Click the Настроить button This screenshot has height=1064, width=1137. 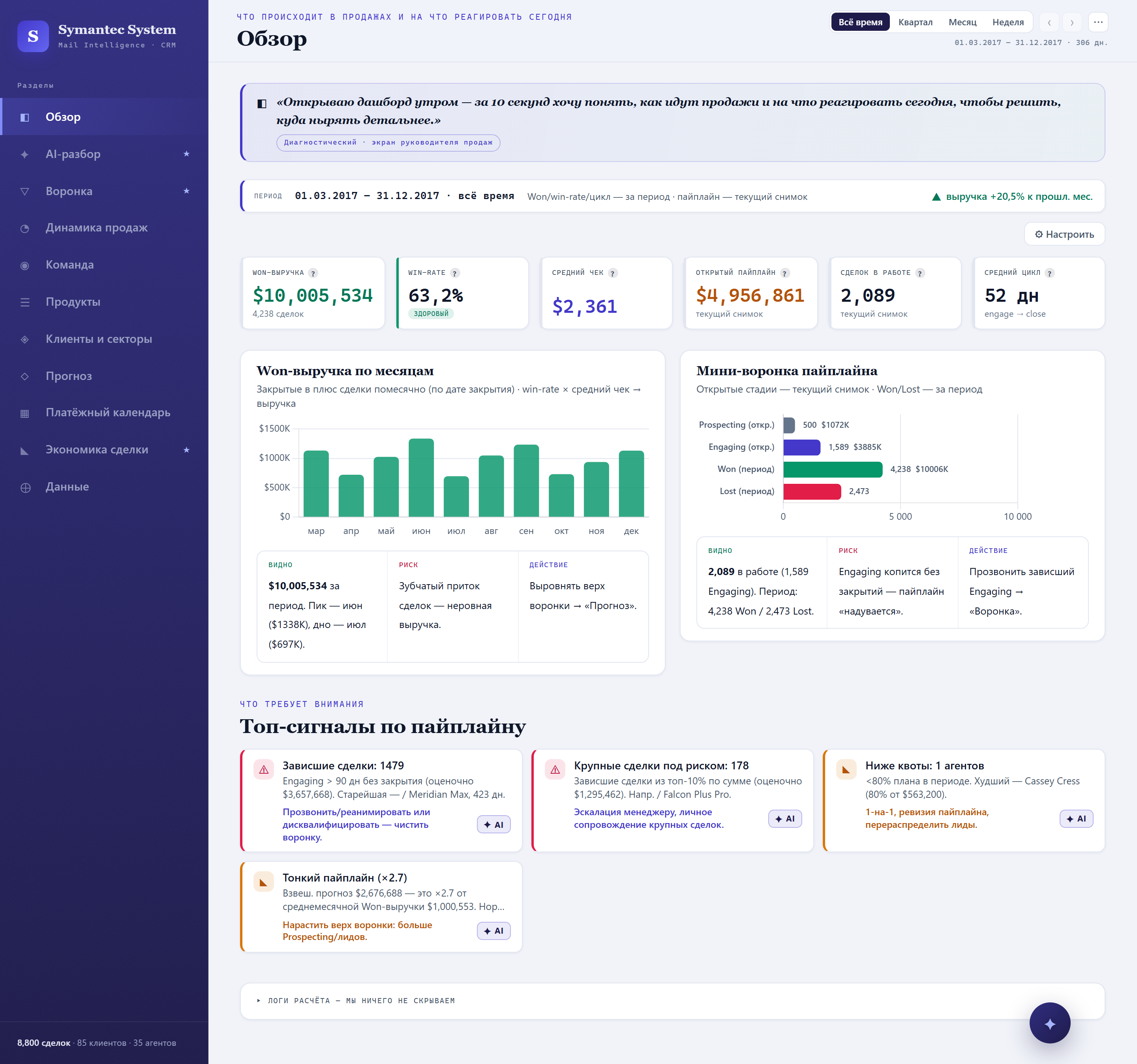1064,234
